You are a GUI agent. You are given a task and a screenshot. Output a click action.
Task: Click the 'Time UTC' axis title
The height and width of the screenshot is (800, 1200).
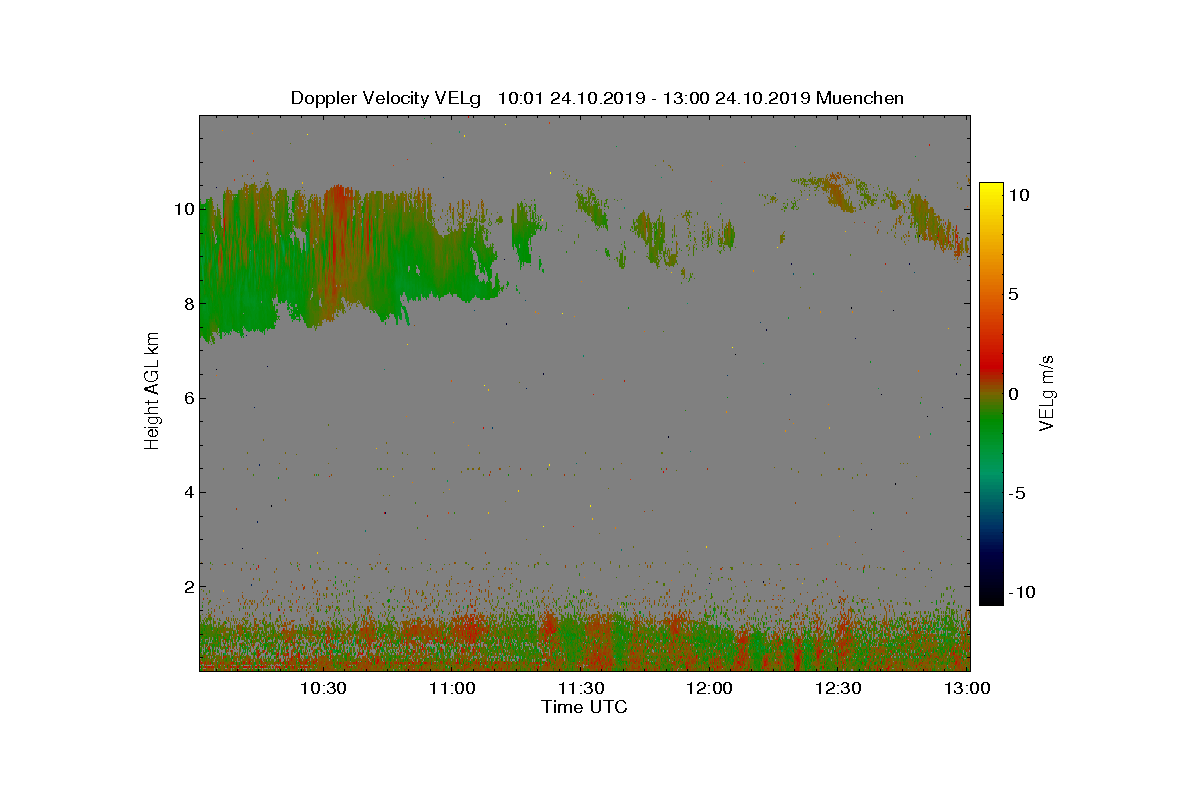pyautogui.click(x=584, y=707)
